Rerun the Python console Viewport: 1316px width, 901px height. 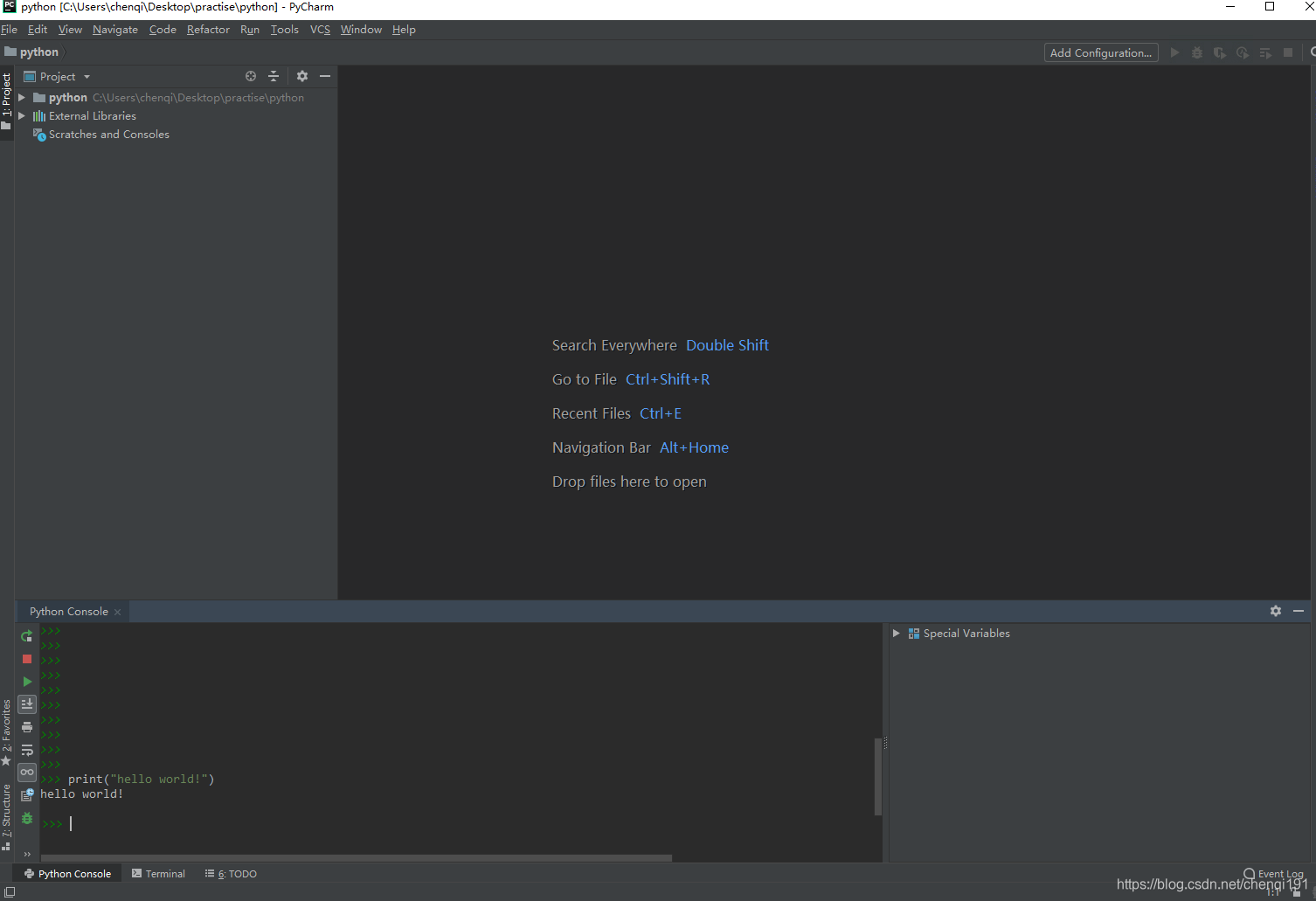27,636
